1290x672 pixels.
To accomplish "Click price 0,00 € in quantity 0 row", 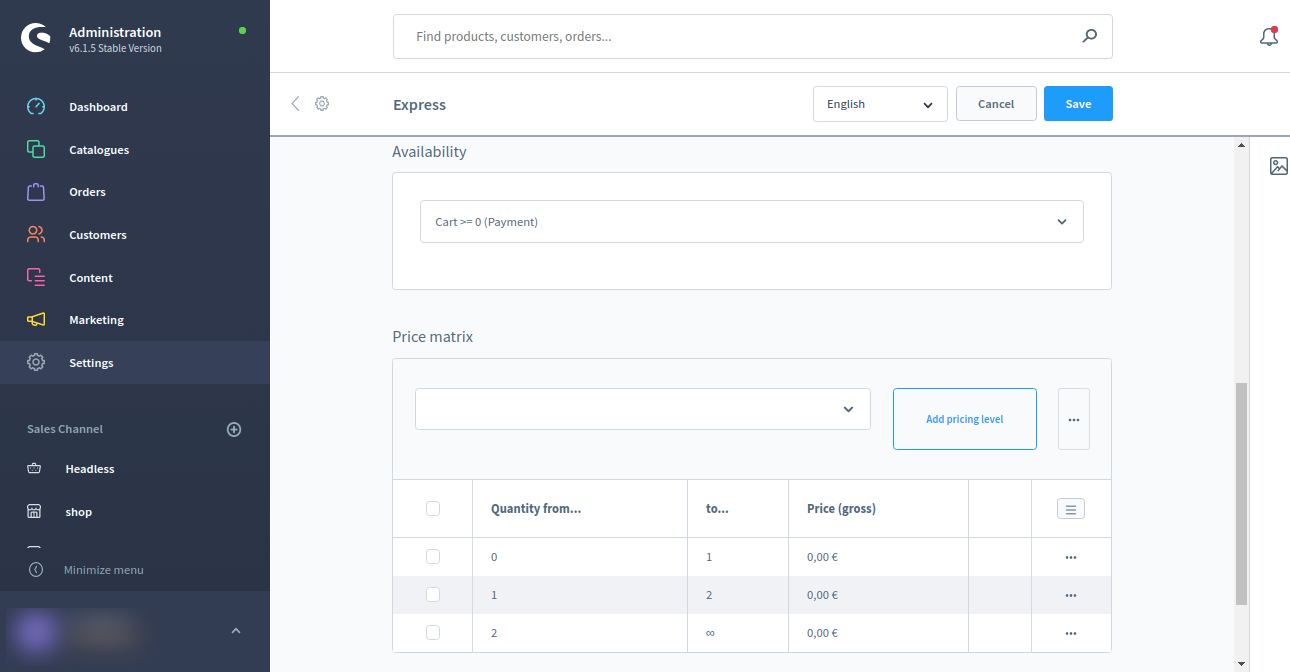I will [822, 557].
